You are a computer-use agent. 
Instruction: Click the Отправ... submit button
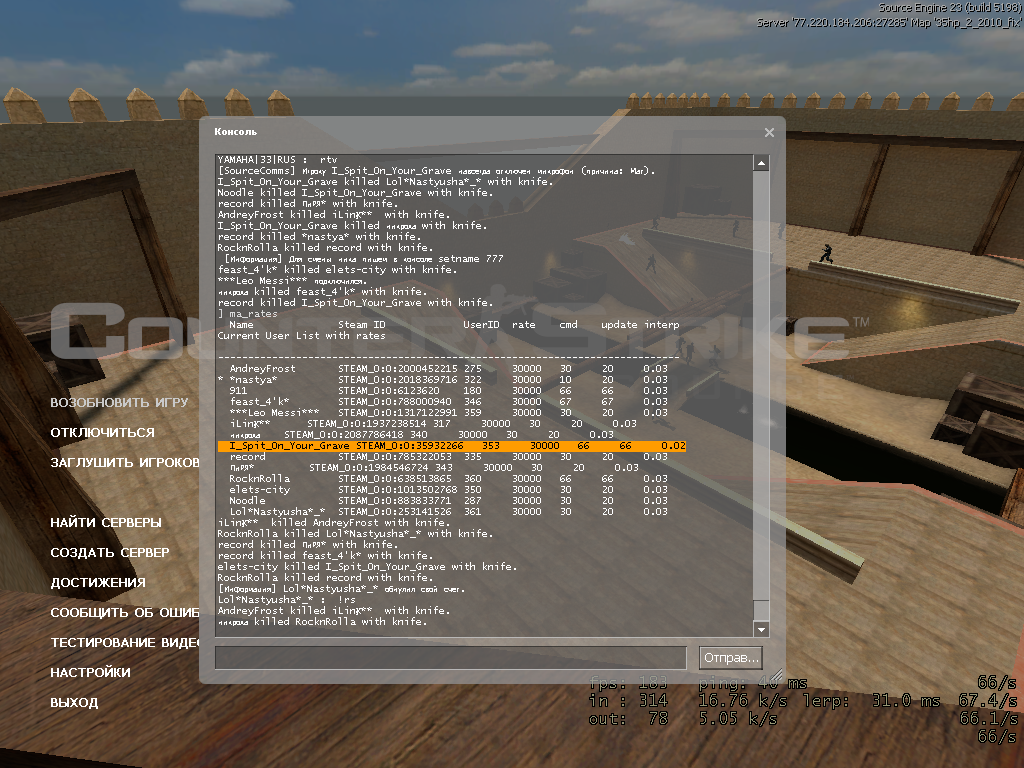coord(731,658)
